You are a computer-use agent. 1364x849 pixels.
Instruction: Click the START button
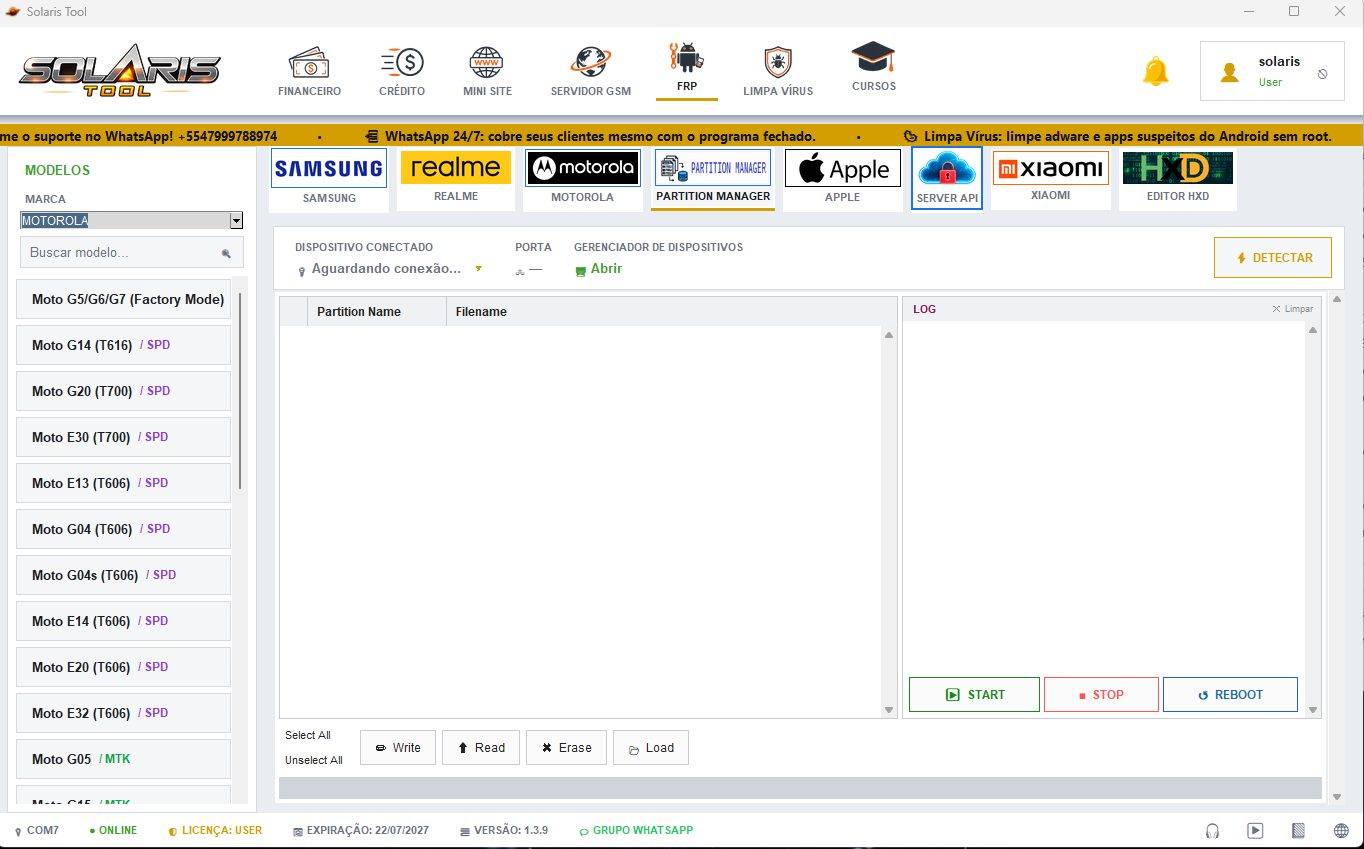click(x=974, y=694)
